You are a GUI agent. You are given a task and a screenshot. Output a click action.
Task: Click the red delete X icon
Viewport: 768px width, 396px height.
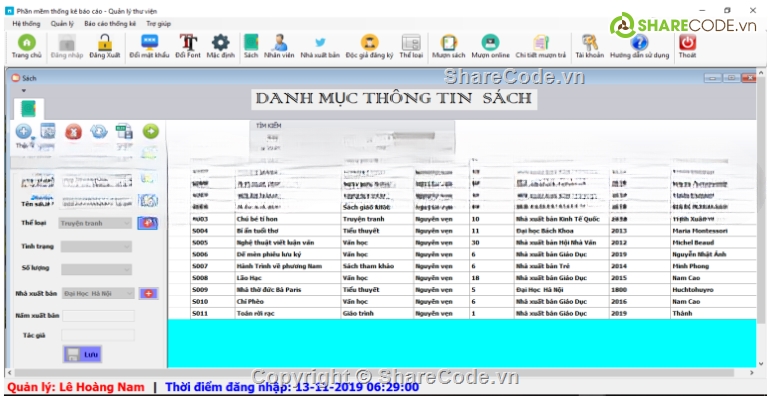tap(73, 131)
